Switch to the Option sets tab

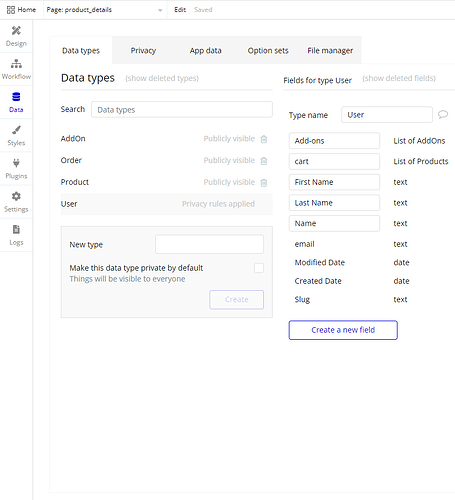tap(268, 50)
